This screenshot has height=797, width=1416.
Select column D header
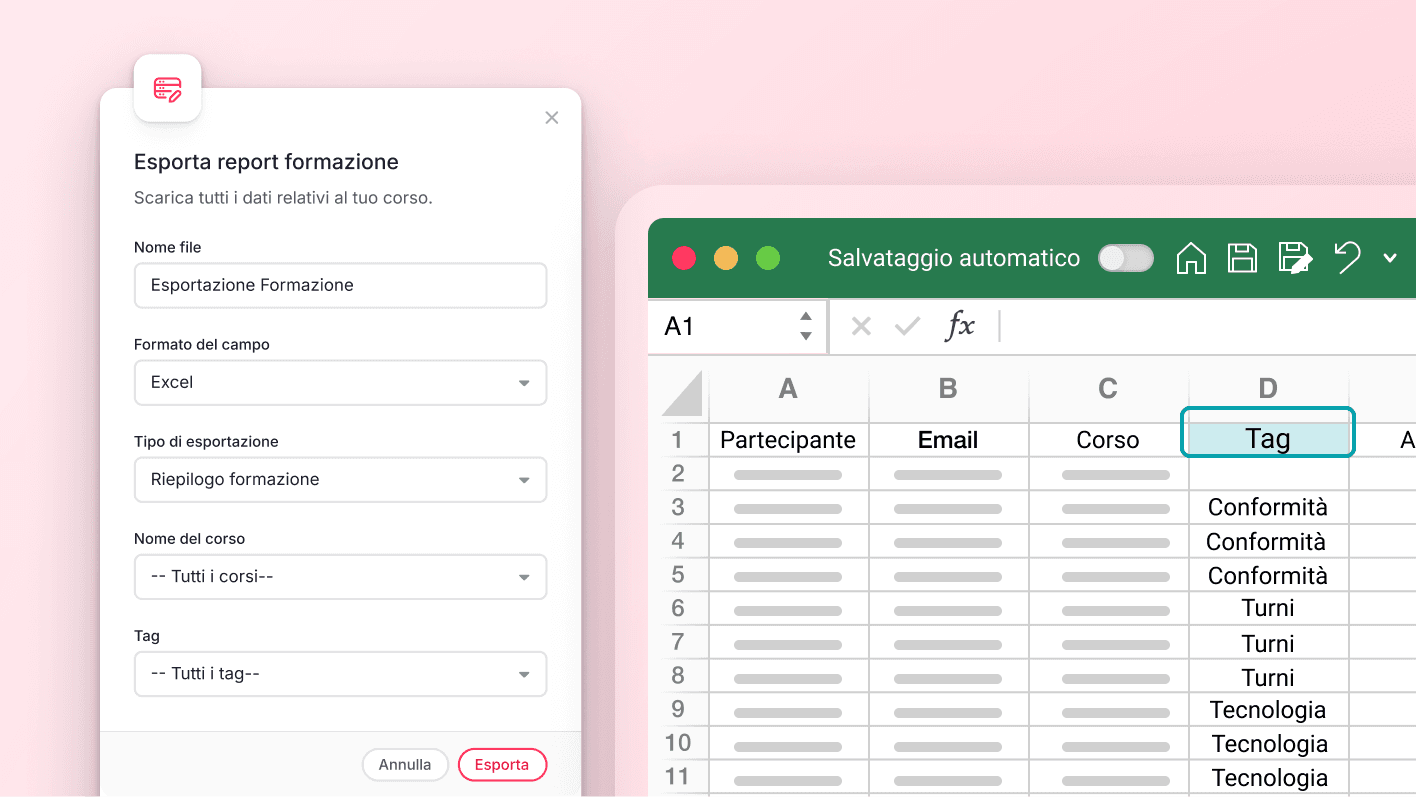(x=1268, y=389)
